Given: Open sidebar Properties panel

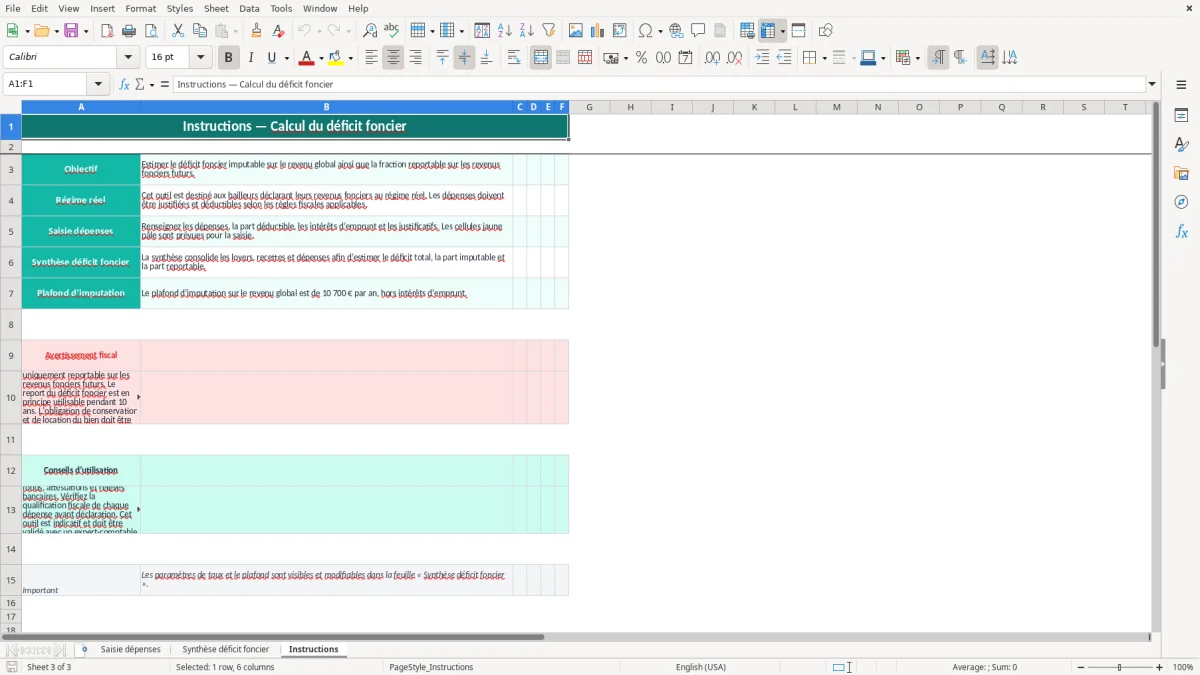Looking at the screenshot, I should (x=1181, y=115).
